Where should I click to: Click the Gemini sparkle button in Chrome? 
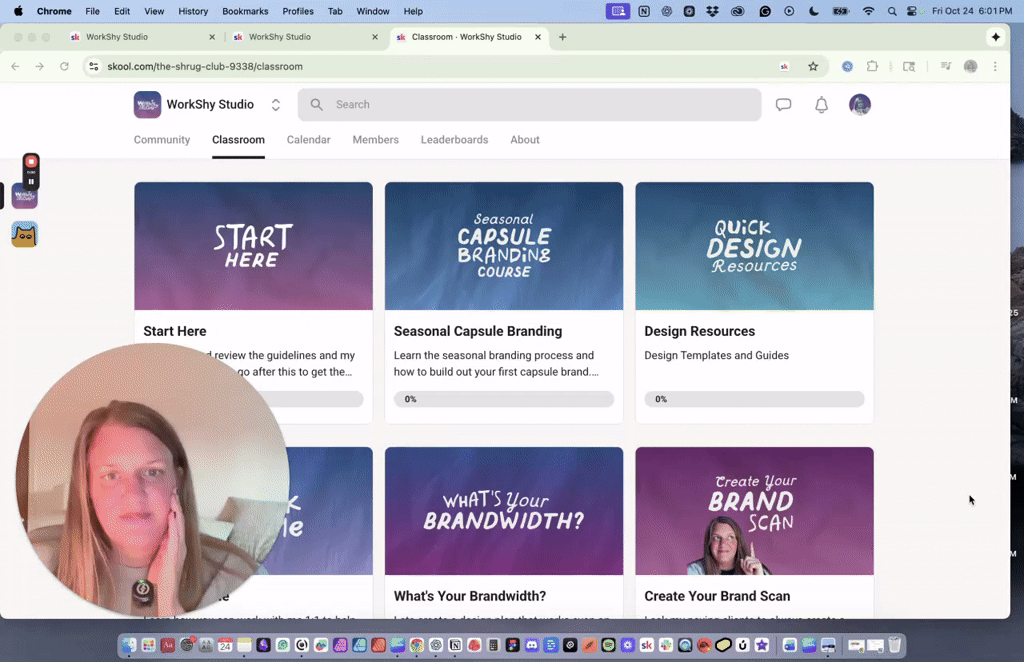(x=995, y=37)
